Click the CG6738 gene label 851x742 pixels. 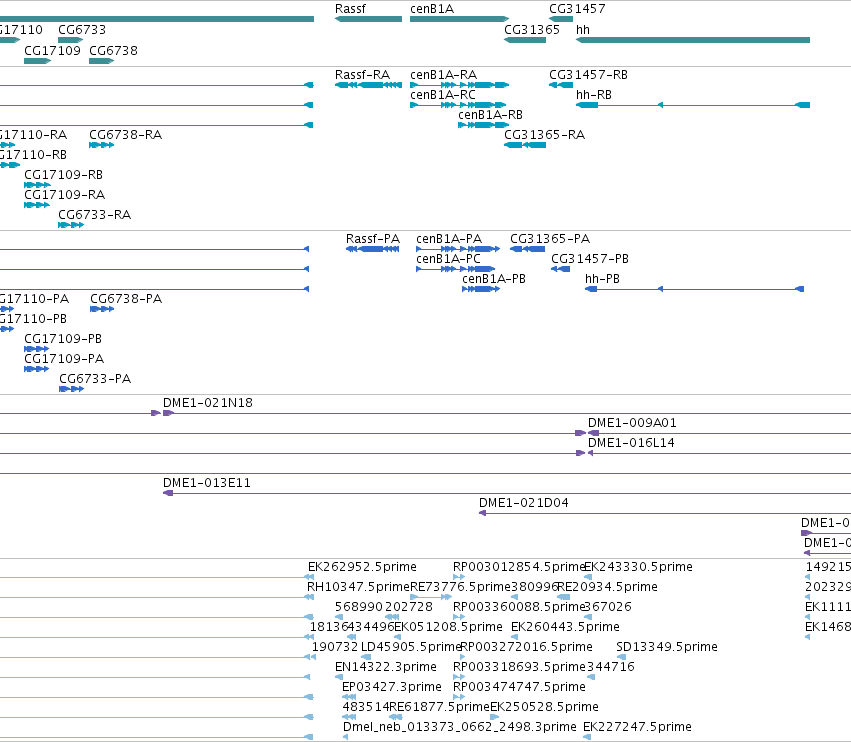pos(113,50)
